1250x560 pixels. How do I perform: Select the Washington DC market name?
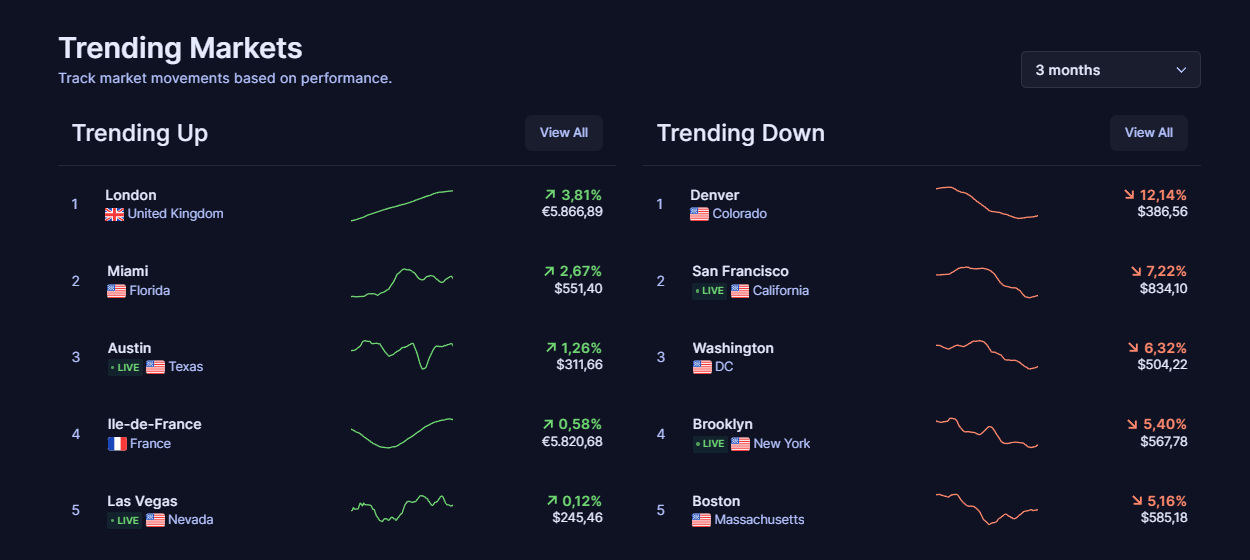click(733, 348)
